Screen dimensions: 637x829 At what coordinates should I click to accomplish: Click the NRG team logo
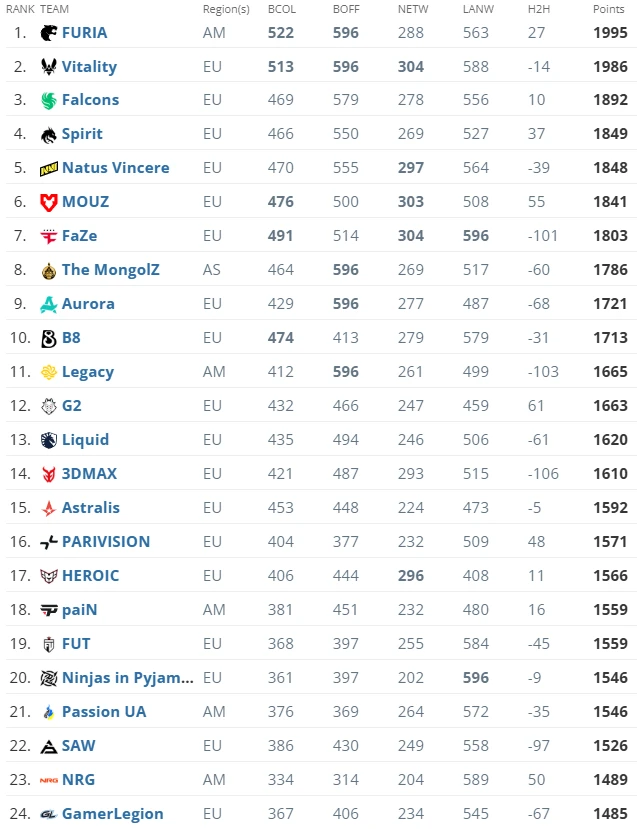pyautogui.click(x=49, y=780)
